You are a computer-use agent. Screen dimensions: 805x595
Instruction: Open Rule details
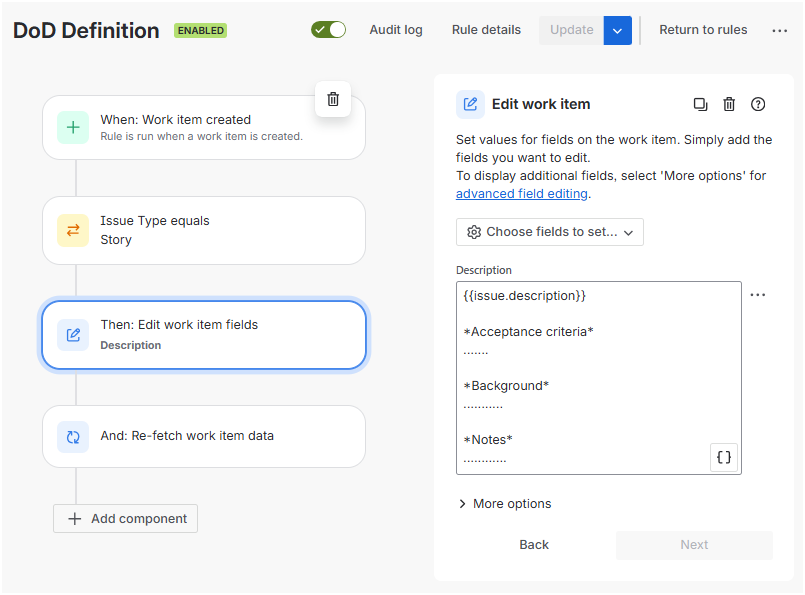coord(486,30)
